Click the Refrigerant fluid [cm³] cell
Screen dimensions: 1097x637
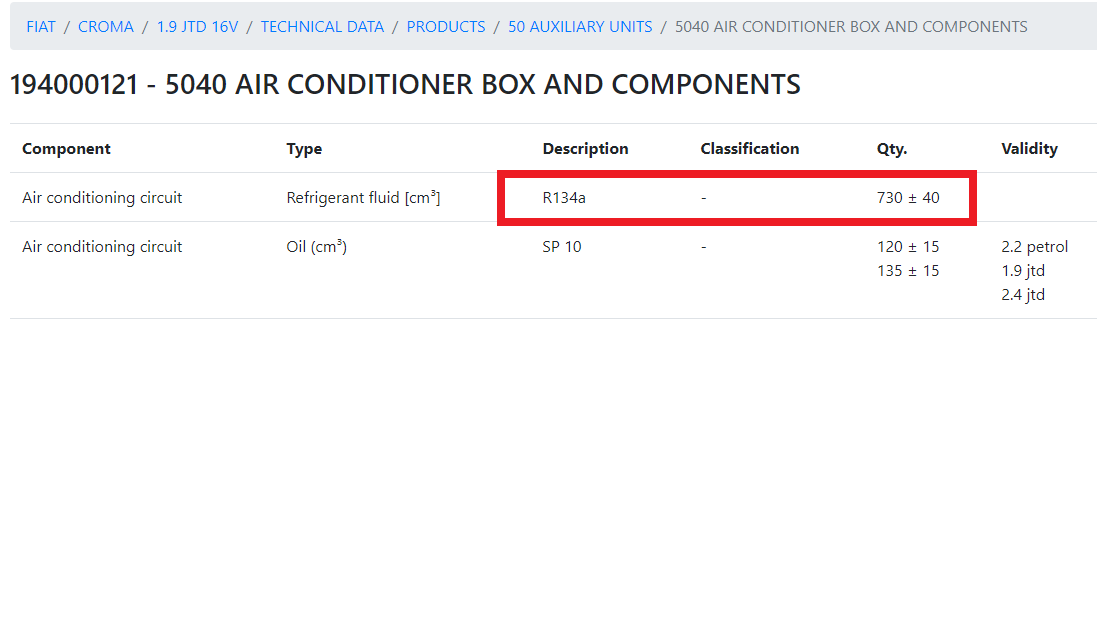pyautogui.click(x=363, y=198)
